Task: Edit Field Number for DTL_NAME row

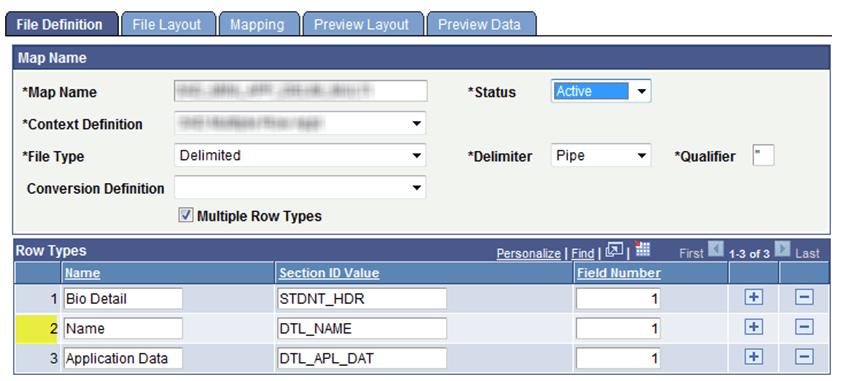Action: tap(618, 328)
